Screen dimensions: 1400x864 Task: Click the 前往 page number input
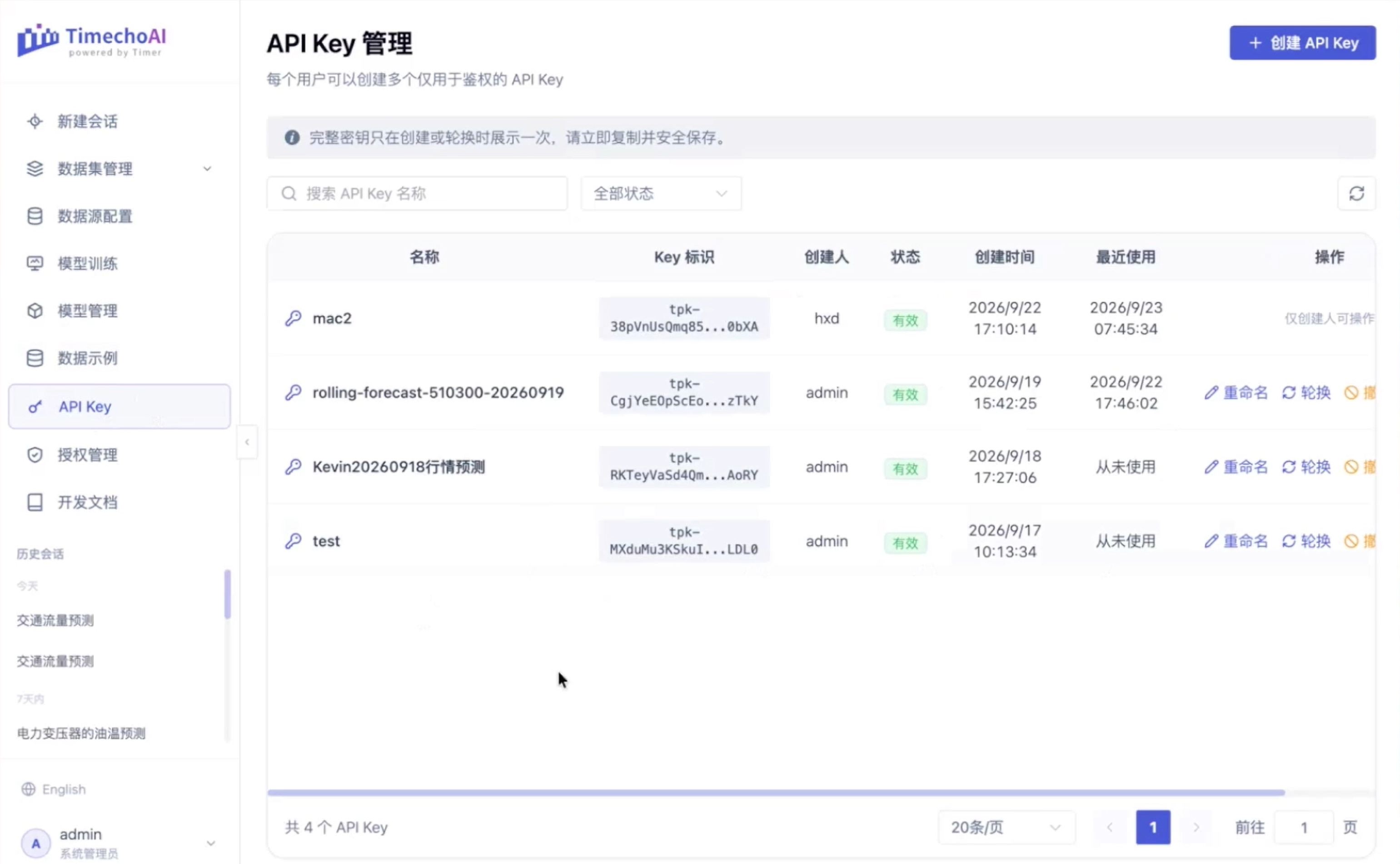1303,827
